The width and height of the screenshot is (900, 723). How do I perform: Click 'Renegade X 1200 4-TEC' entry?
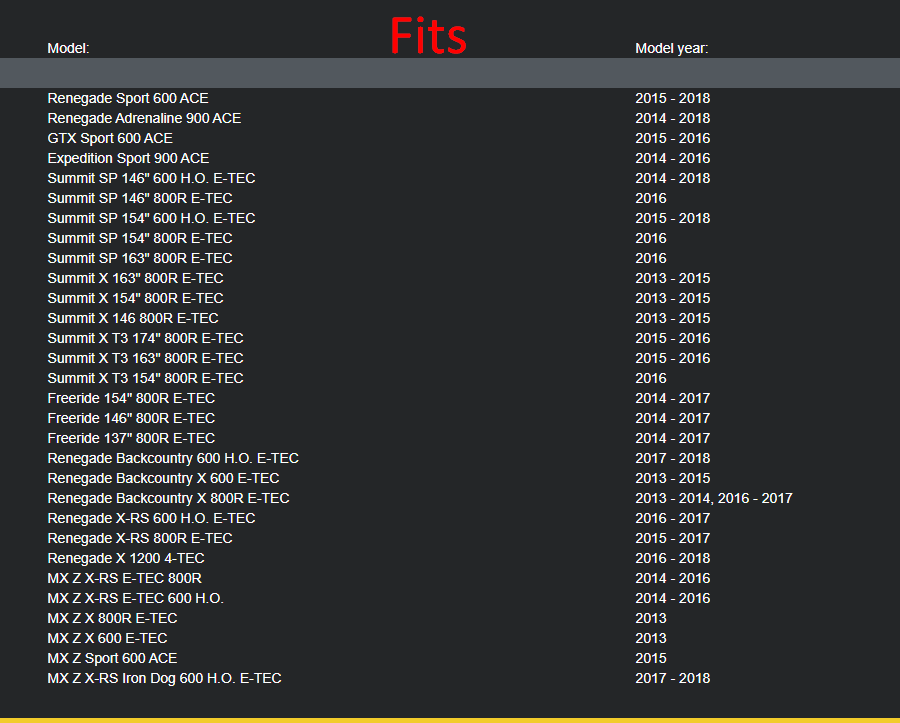(x=126, y=558)
